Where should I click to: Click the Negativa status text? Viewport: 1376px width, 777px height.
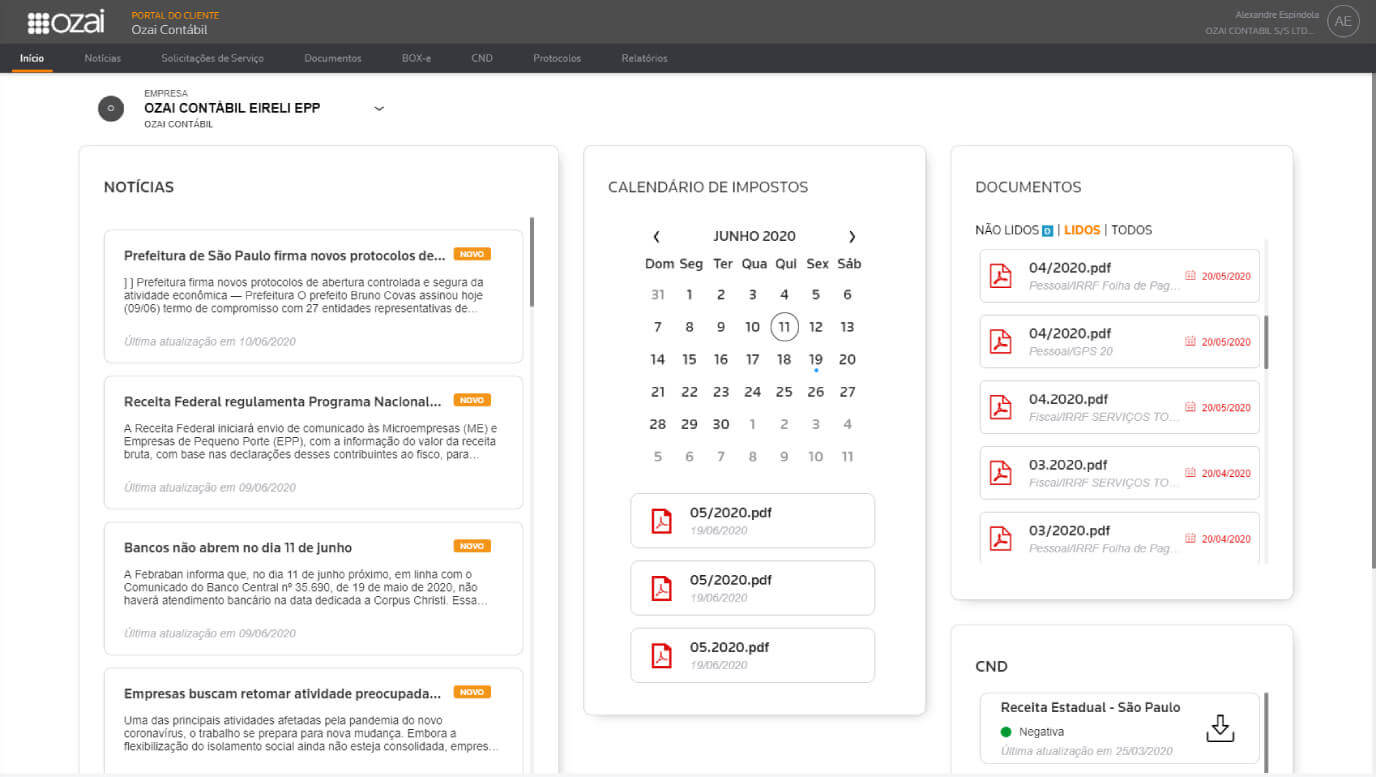point(1041,732)
